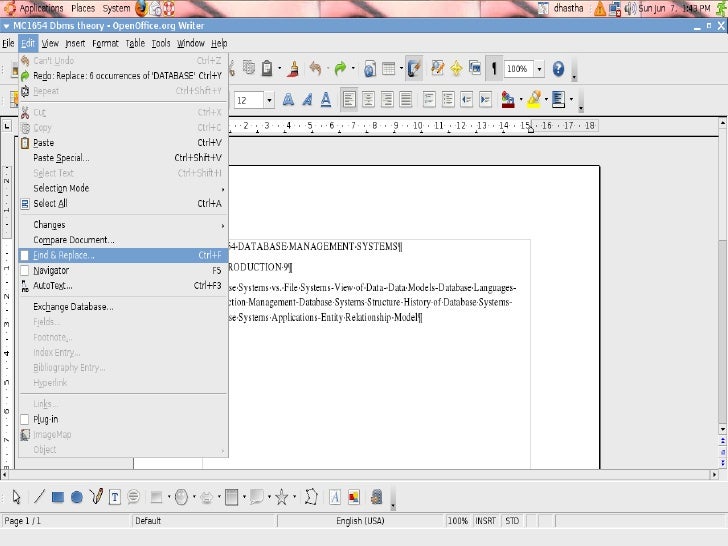This screenshot has height=546, width=728.
Task: Open the Tools menu
Action: point(161,43)
